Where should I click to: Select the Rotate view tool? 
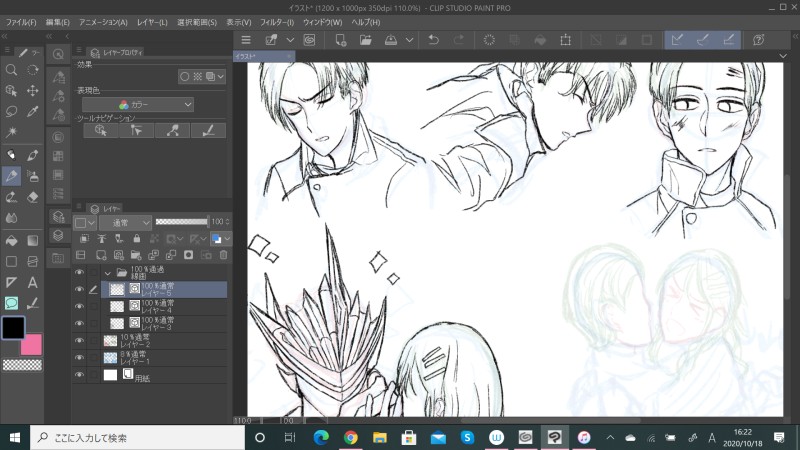pyautogui.click(x=33, y=70)
